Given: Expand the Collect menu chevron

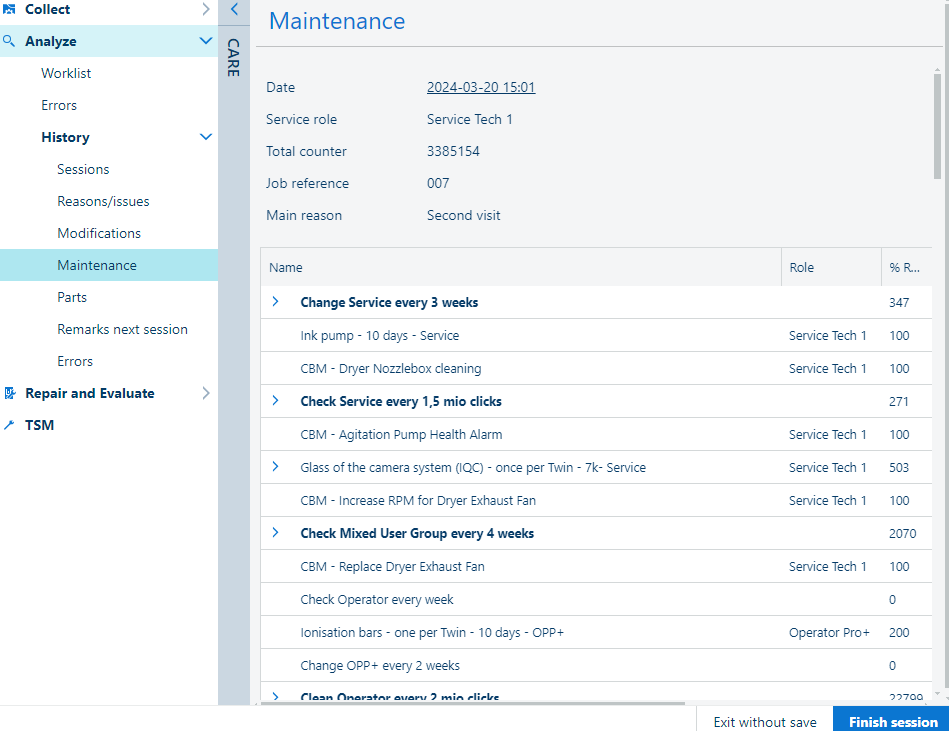Looking at the screenshot, I should click(x=206, y=9).
